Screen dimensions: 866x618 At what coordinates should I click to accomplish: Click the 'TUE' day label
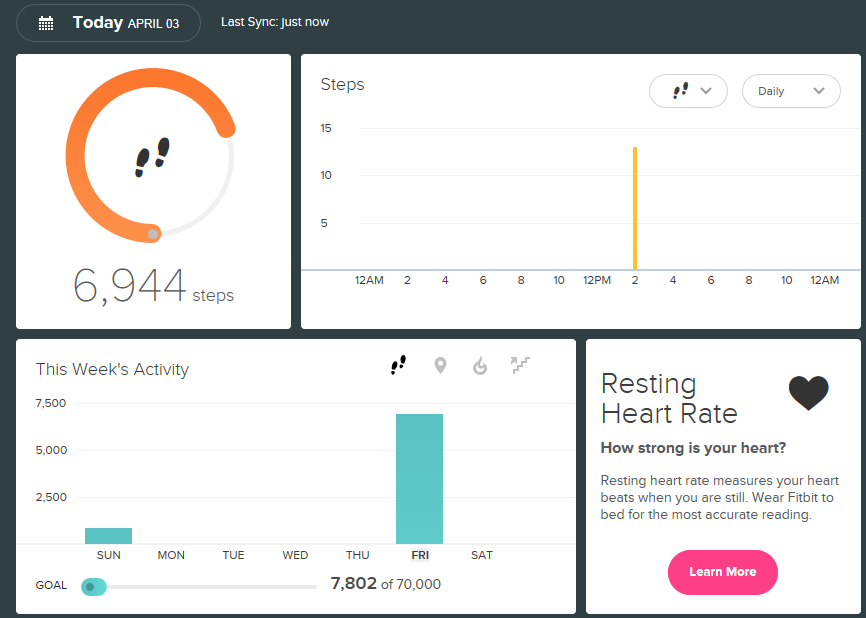point(233,555)
